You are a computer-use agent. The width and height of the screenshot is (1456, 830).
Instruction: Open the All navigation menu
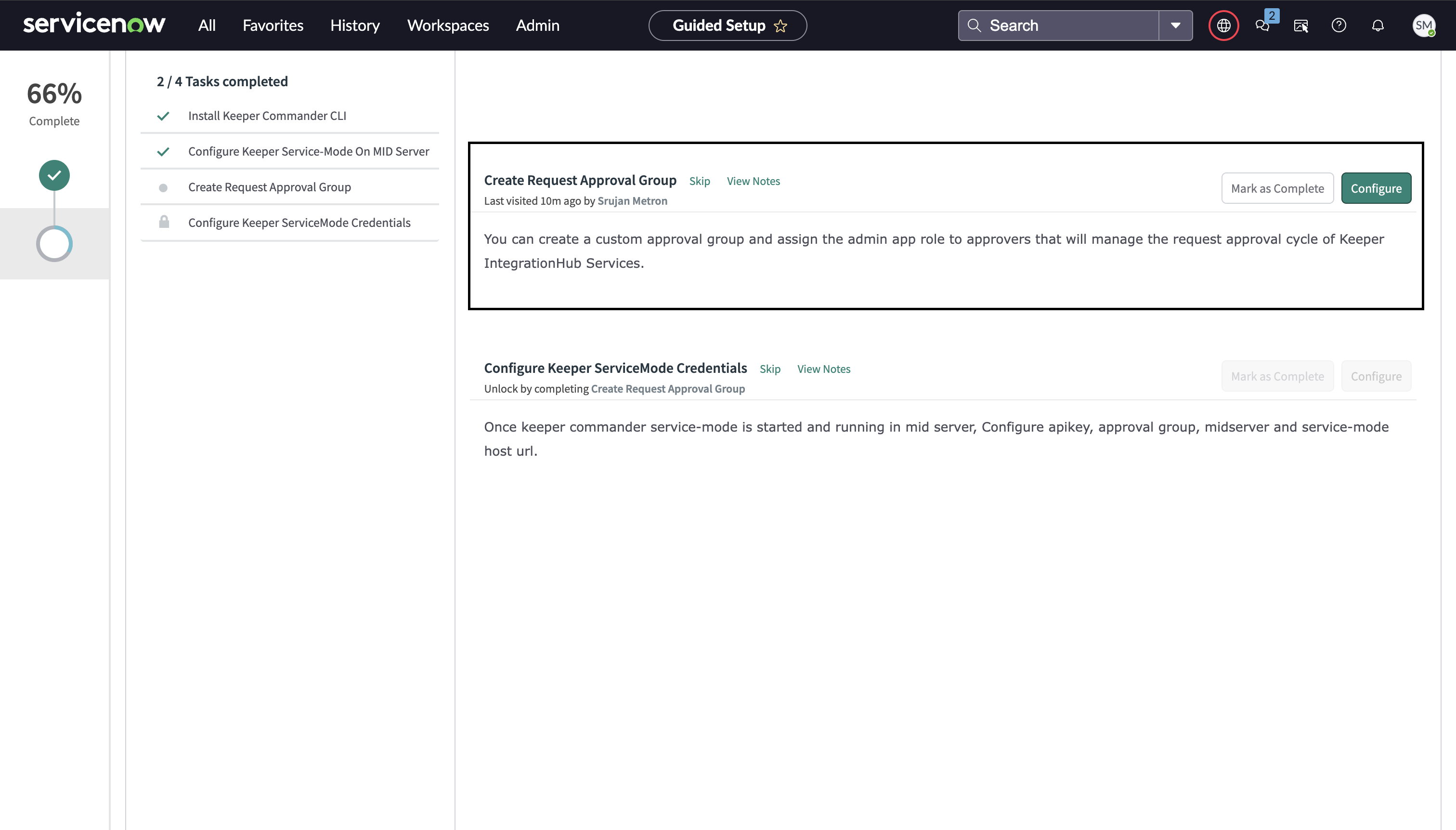(207, 26)
